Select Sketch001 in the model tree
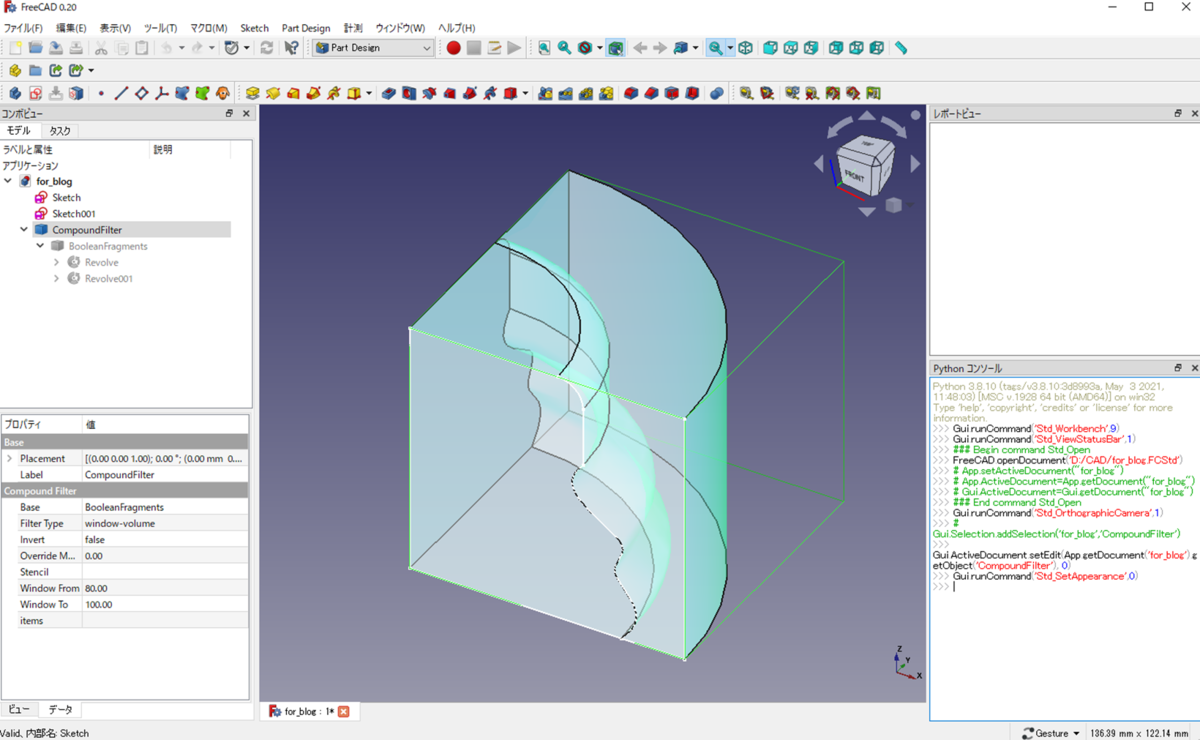The width and height of the screenshot is (1200, 740). tap(74, 214)
